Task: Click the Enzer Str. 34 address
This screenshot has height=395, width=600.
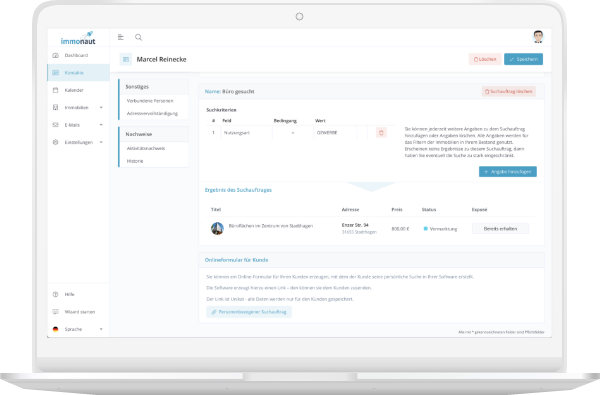Action: [x=355, y=225]
